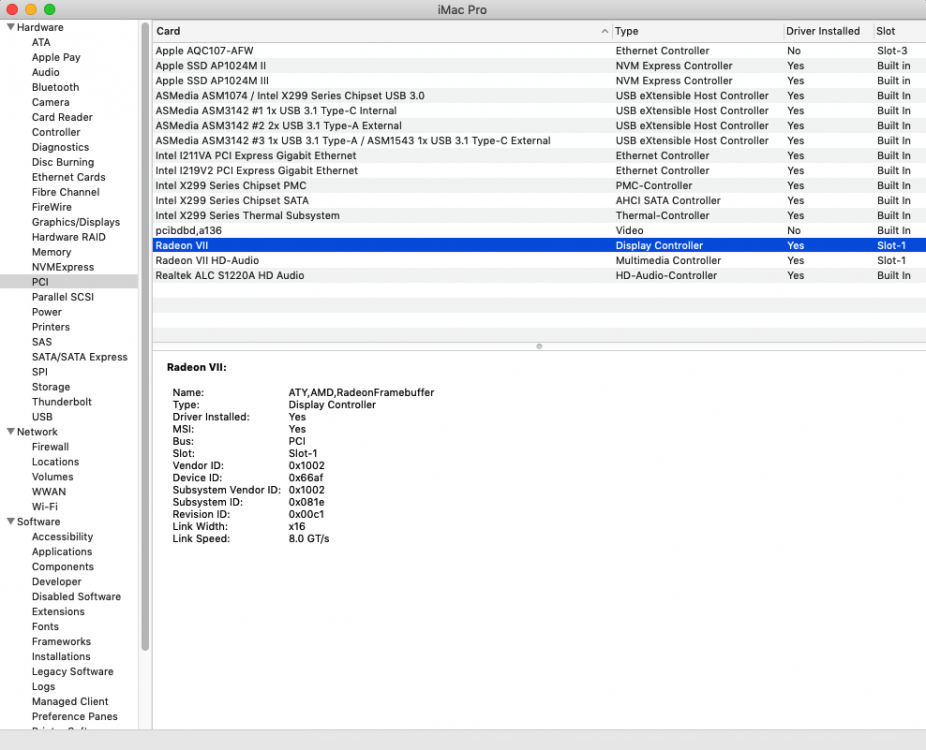Select Legacy Software in the sidebar
The width and height of the screenshot is (926, 750).
pyautogui.click(x=73, y=671)
